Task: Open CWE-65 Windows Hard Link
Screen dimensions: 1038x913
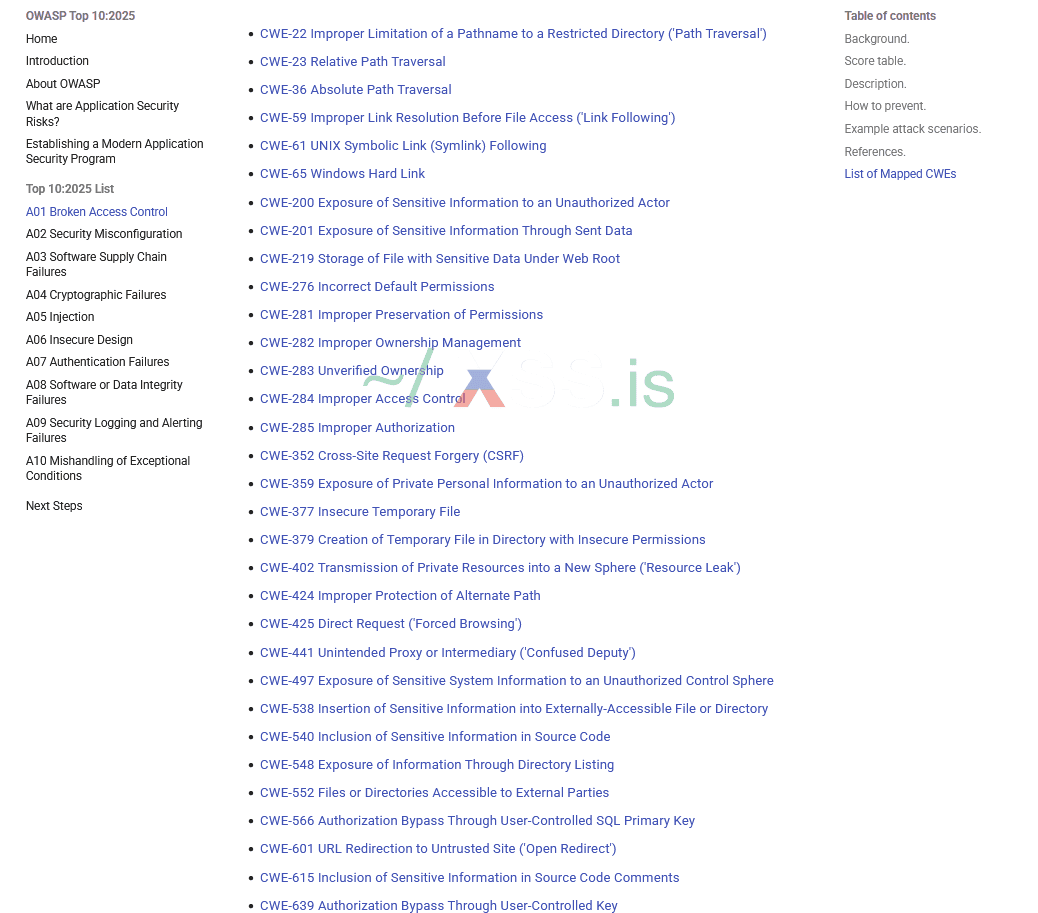Action: [342, 173]
